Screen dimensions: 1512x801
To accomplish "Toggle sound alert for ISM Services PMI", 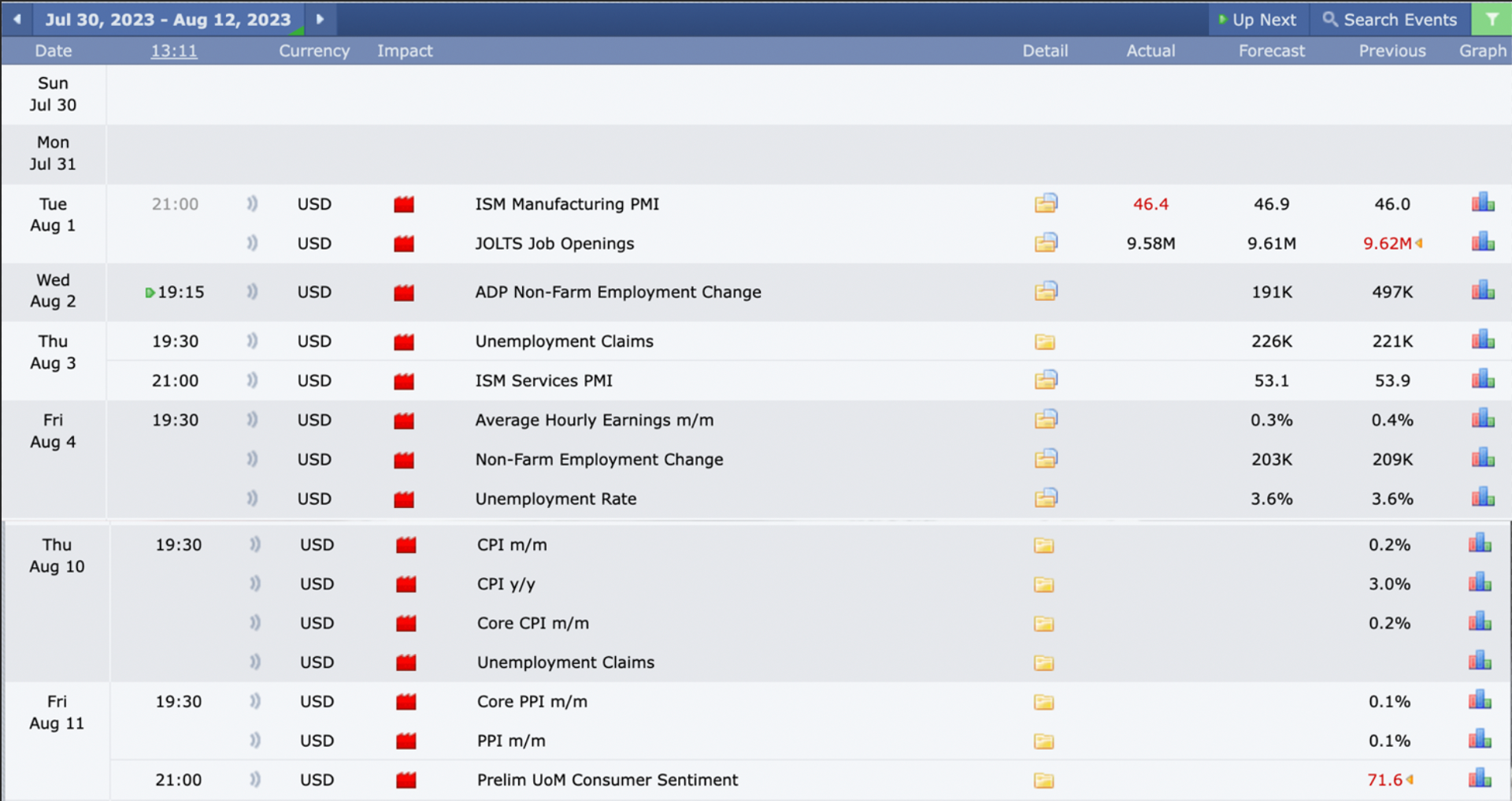I will point(252,380).
